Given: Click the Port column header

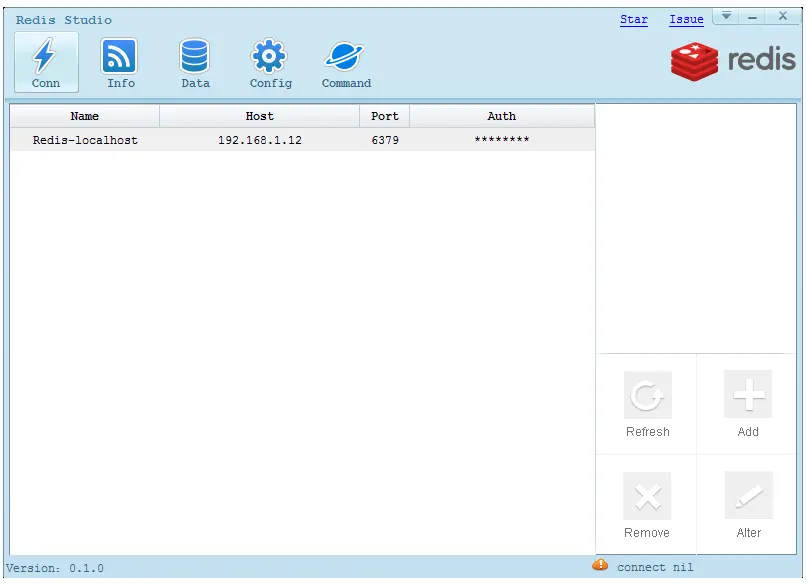Looking at the screenshot, I should [x=384, y=116].
